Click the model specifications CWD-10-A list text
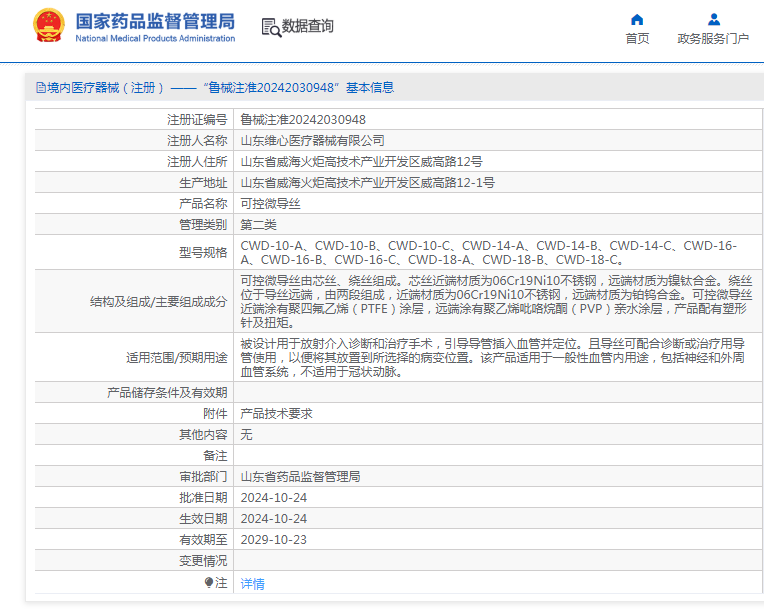The width and height of the screenshot is (764, 609). click(x=489, y=252)
